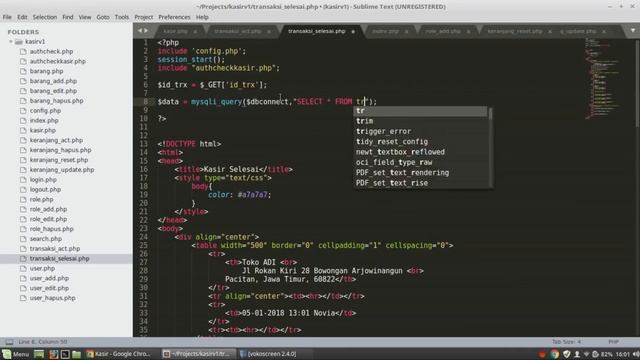Open the File menu
Image resolution: width=640 pixels, height=360 pixels.
7,17
